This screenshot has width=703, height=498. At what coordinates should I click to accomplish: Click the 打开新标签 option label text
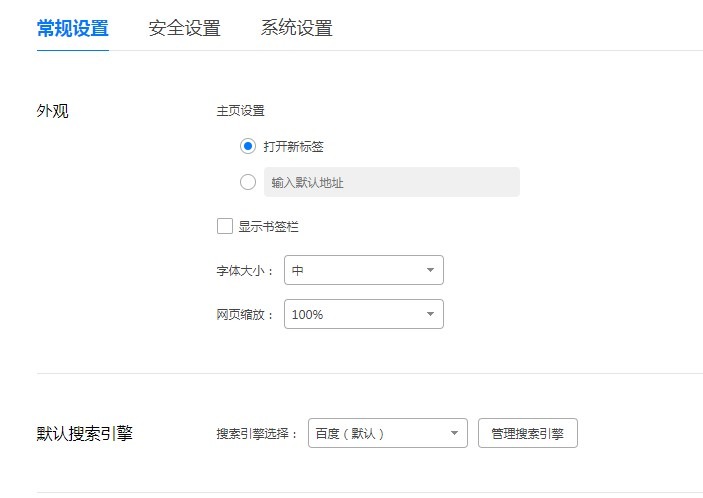[293, 147]
